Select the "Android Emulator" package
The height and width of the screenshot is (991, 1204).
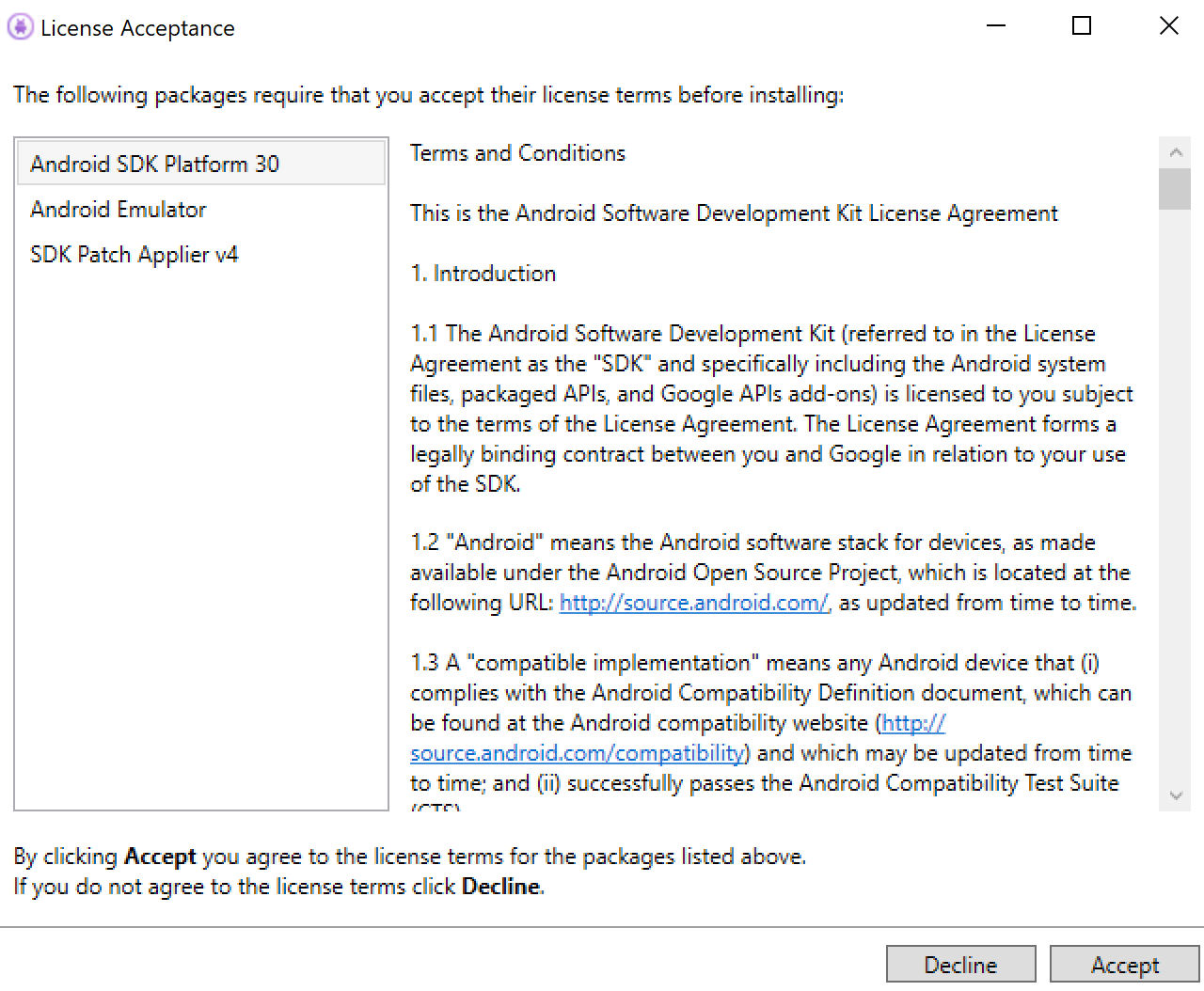[118, 209]
